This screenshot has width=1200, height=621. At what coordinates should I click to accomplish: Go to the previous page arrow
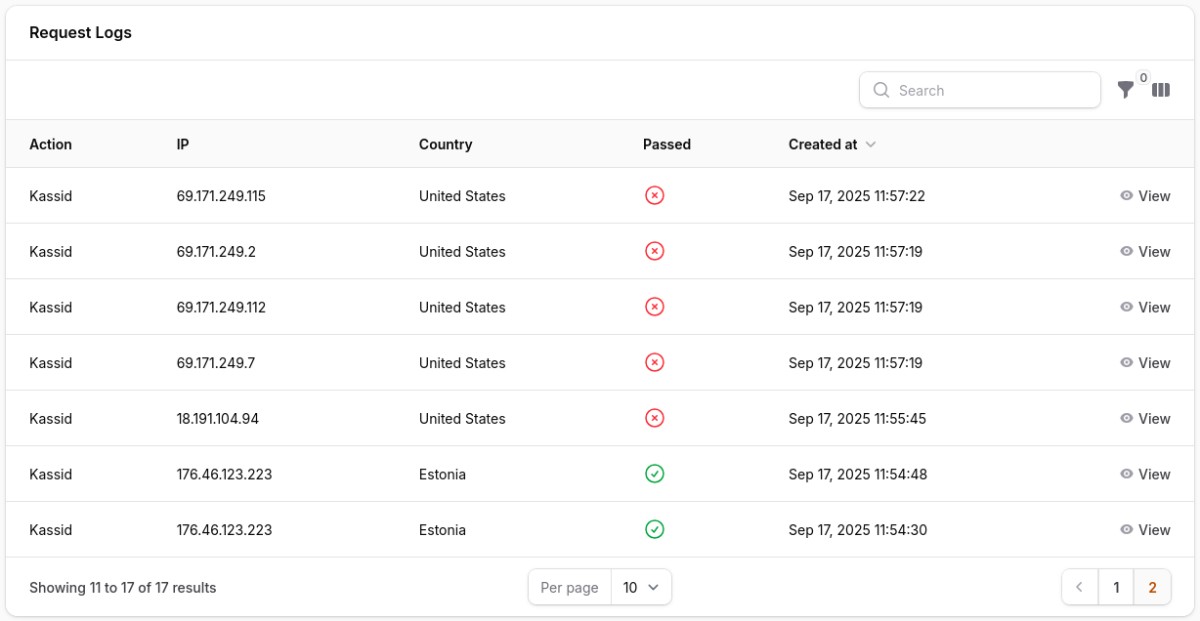pos(1080,588)
